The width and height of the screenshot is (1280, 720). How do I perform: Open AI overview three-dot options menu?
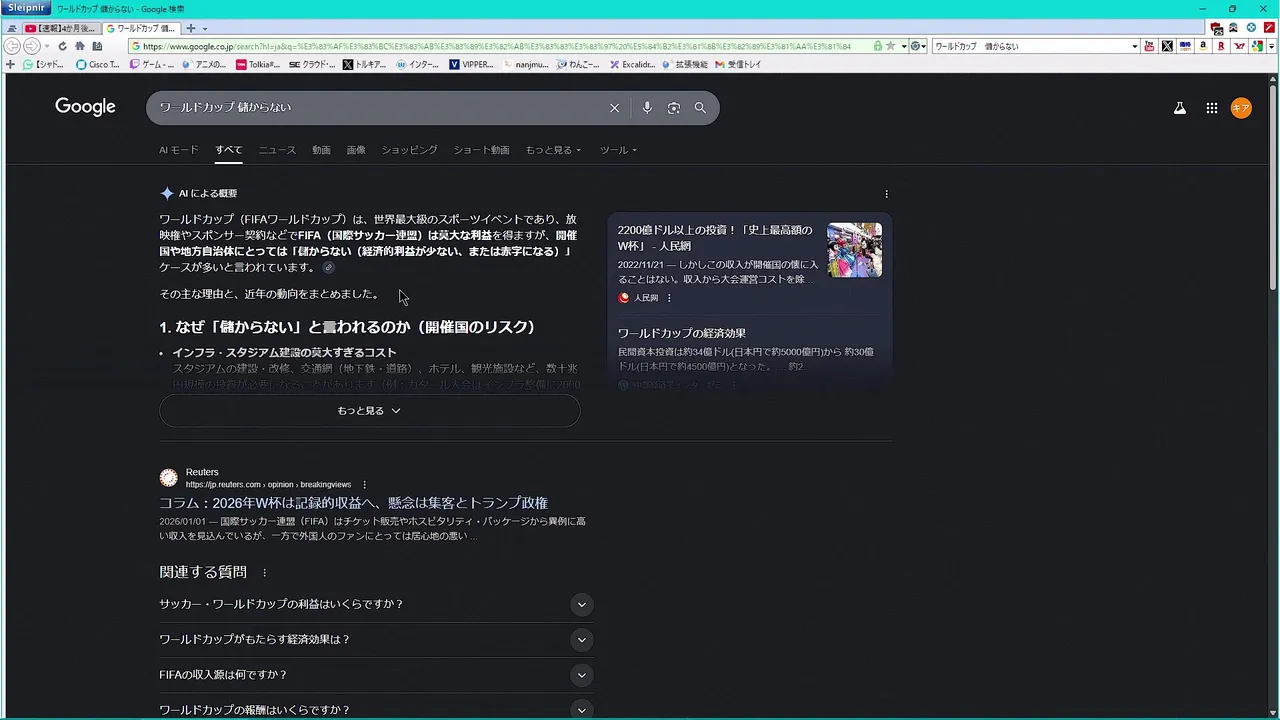[886, 194]
